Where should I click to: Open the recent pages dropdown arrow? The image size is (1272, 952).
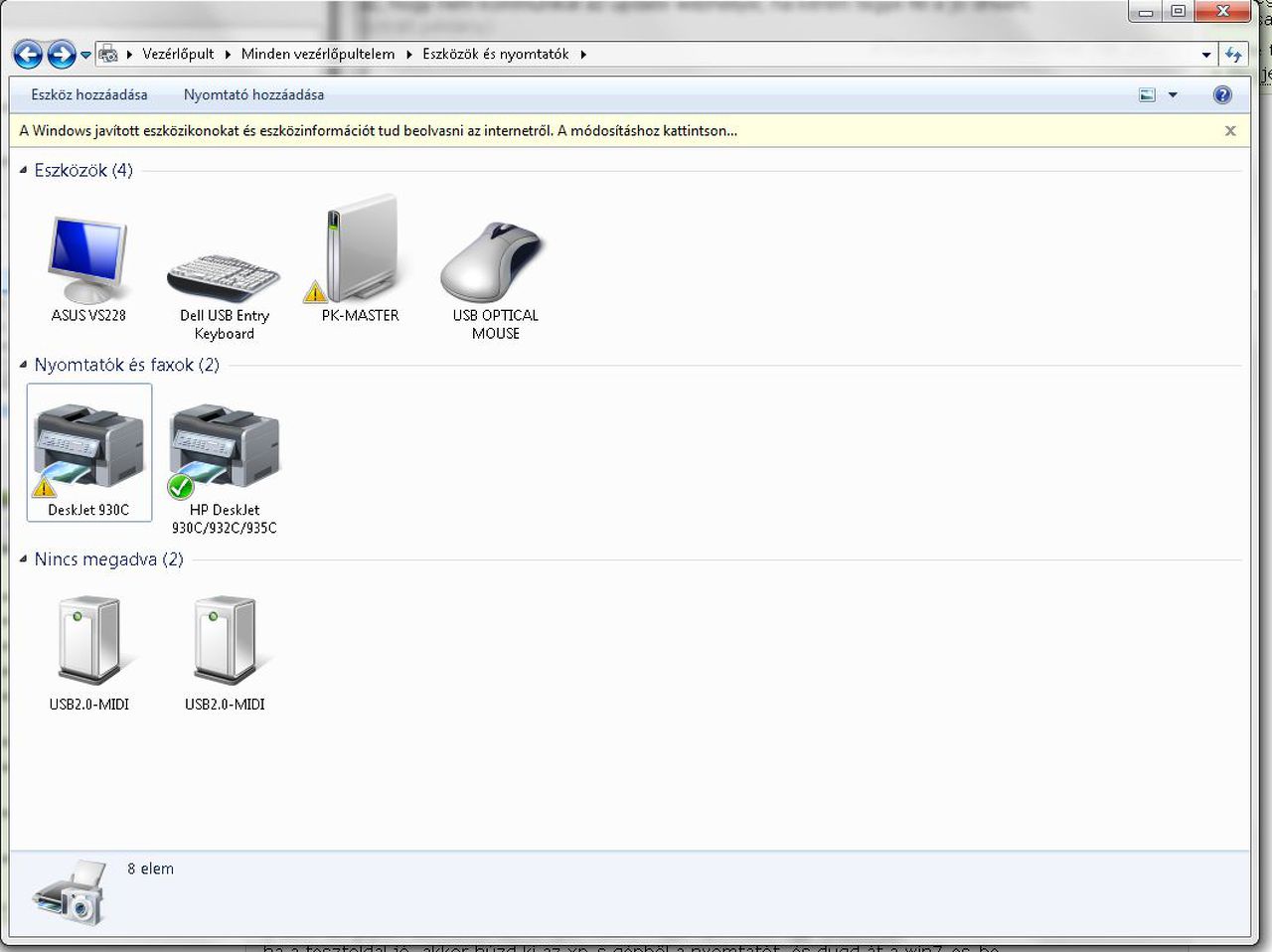pyautogui.click(x=85, y=55)
